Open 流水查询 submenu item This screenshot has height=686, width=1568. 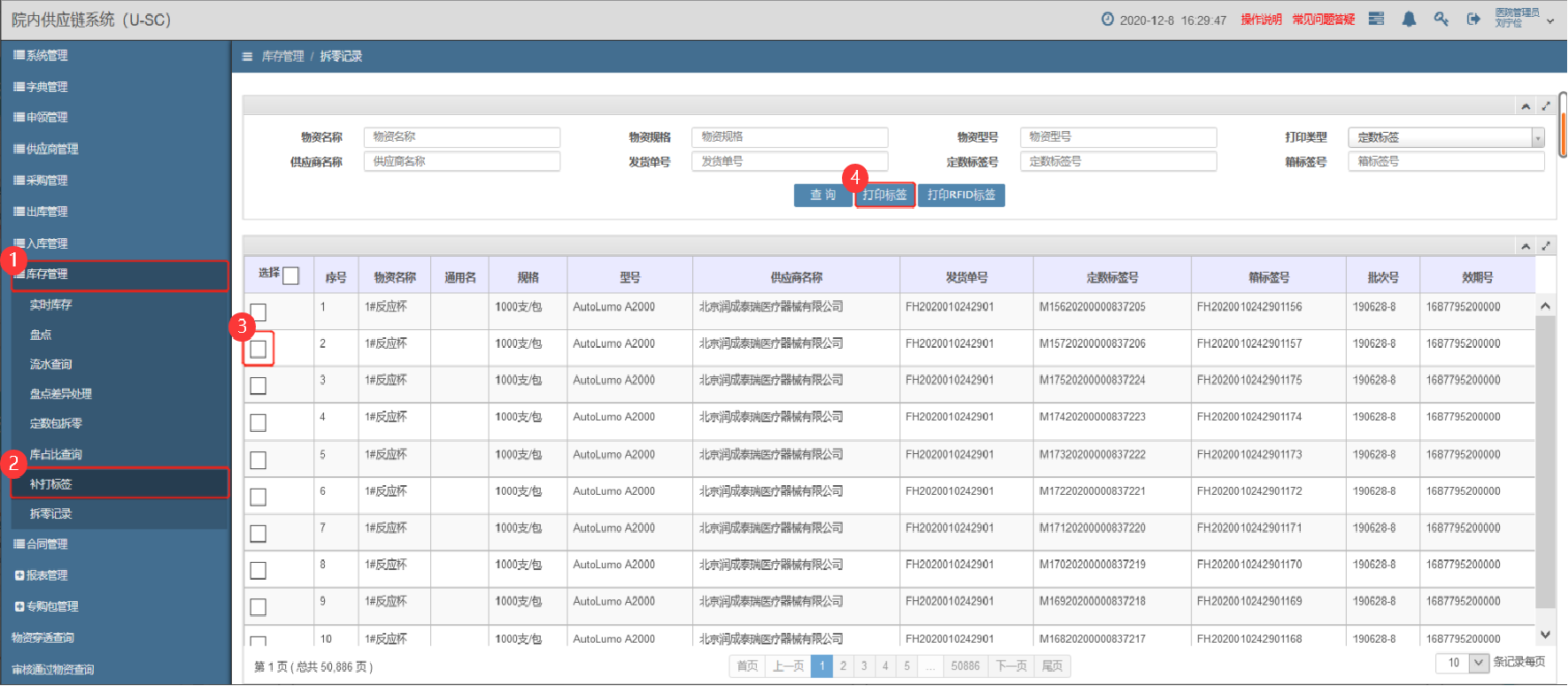click(x=50, y=364)
